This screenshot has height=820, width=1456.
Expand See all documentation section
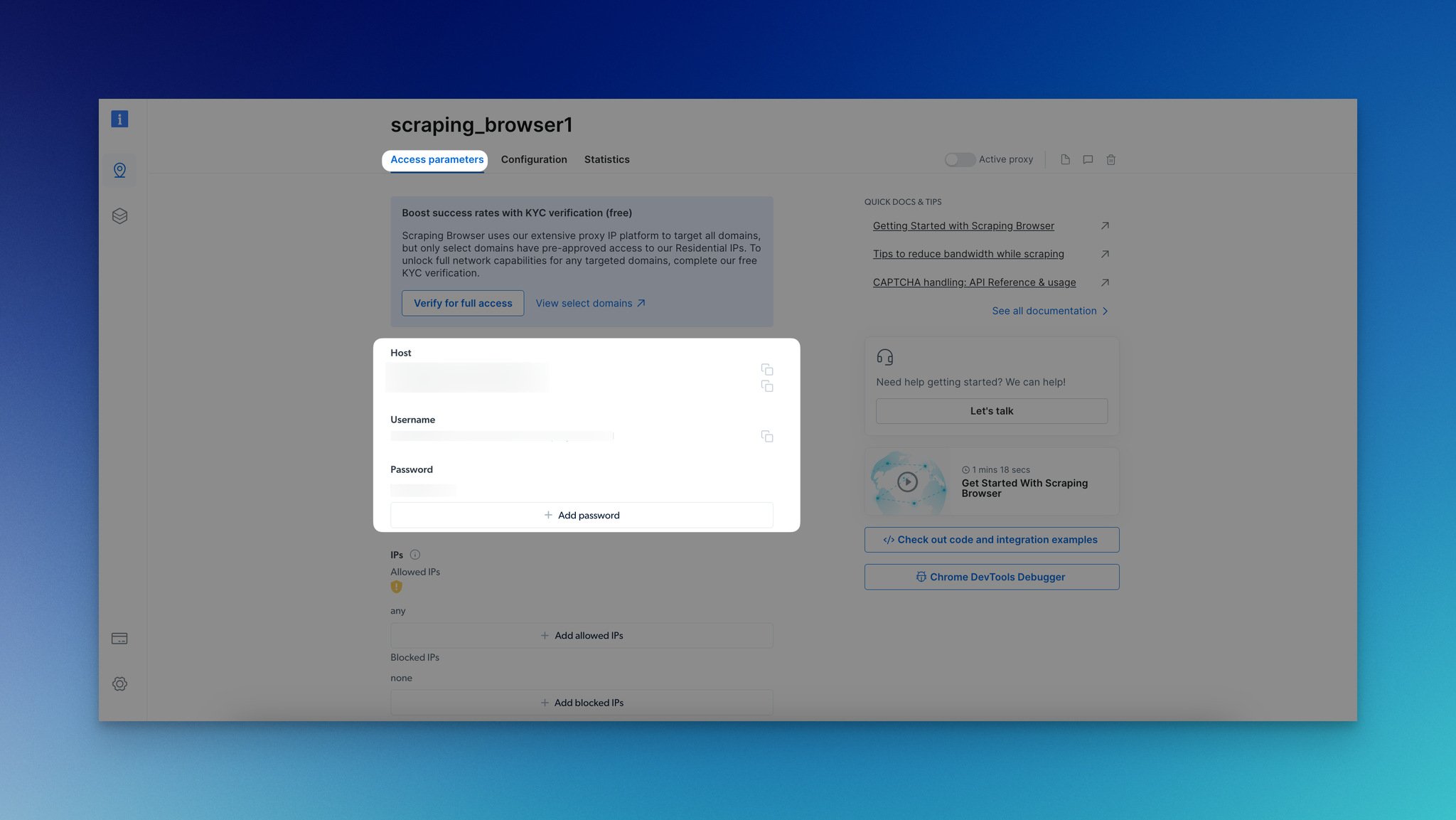coord(1049,310)
